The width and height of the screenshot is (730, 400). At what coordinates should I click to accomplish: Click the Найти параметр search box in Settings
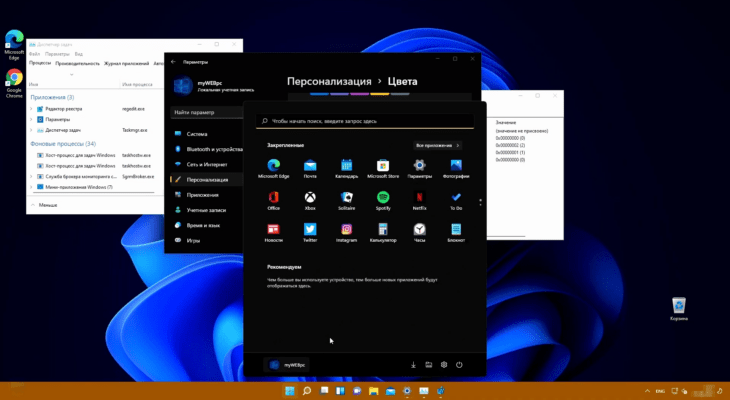(207, 112)
